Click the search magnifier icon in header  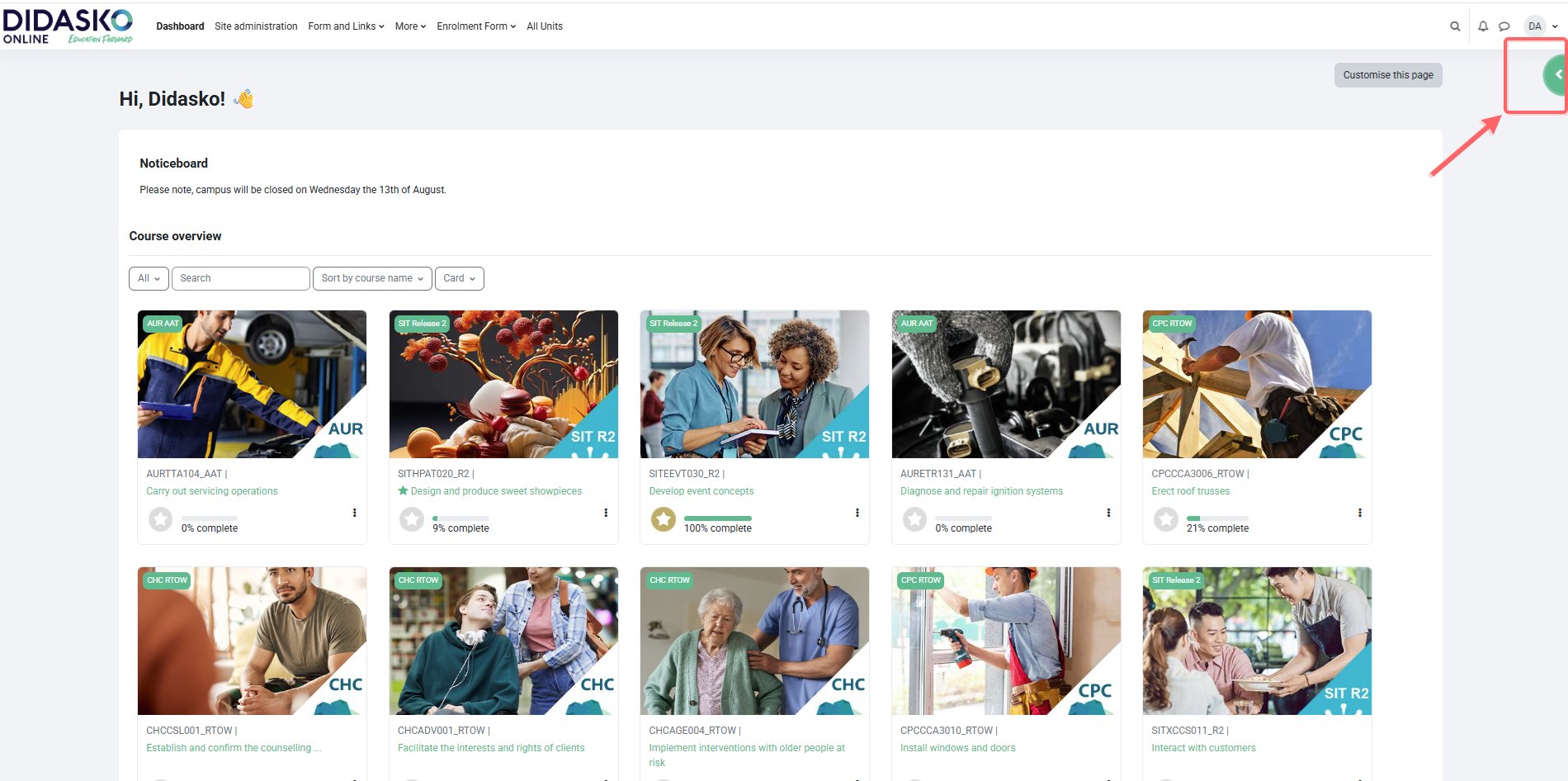click(1455, 26)
